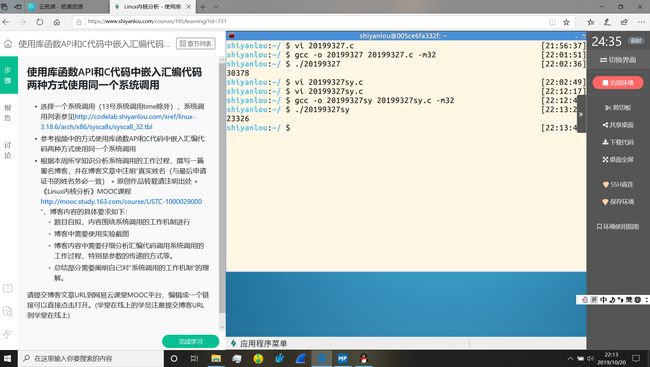This screenshot has height=367, width=650.
Task: Go back in the browser
Action: pyautogui.click(x=6, y=22)
